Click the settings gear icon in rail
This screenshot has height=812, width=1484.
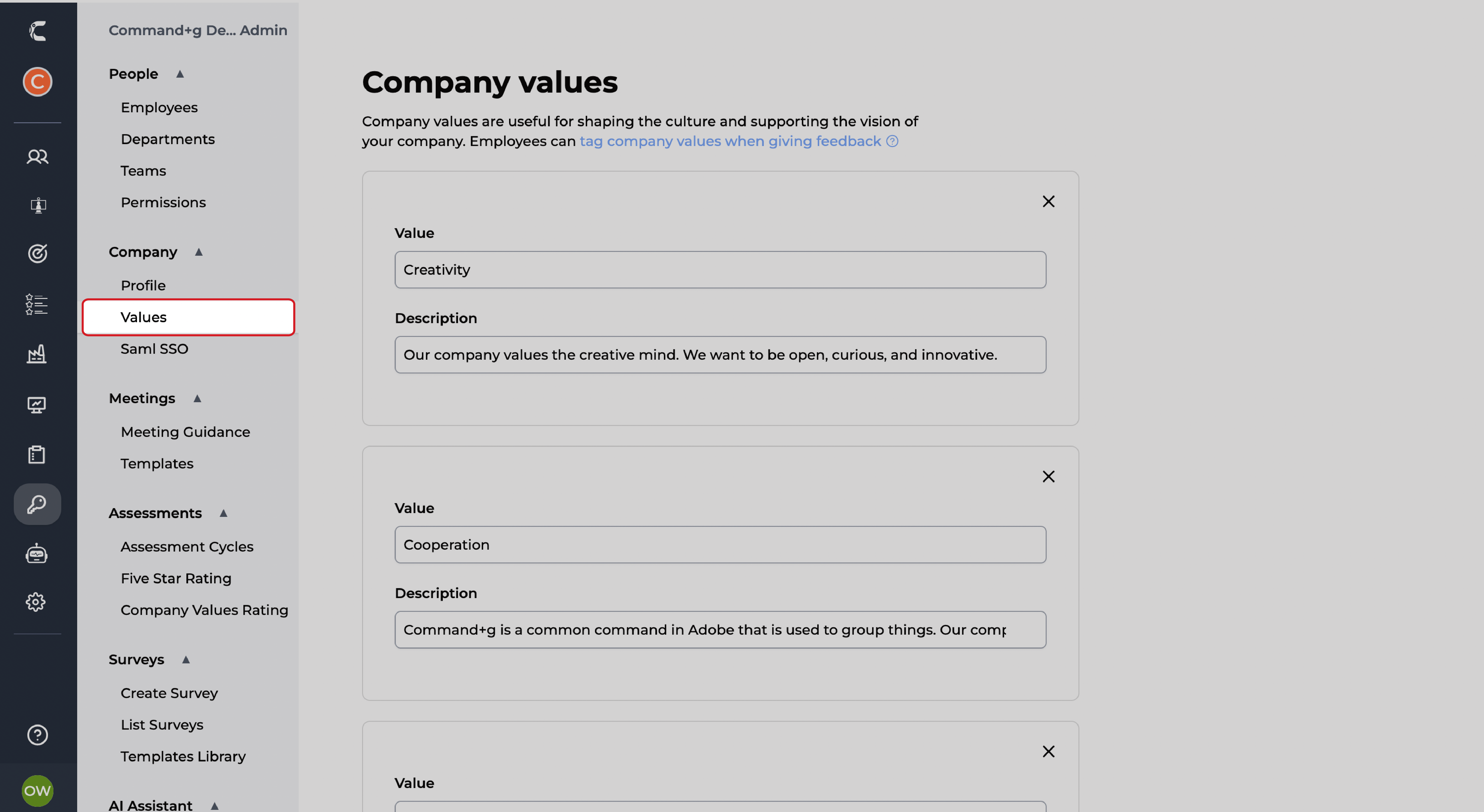[x=36, y=602]
